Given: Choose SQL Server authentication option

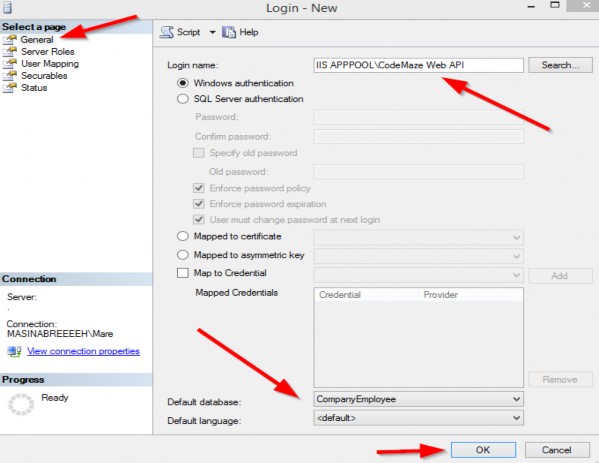Looking at the screenshot, I should (183, 99).
